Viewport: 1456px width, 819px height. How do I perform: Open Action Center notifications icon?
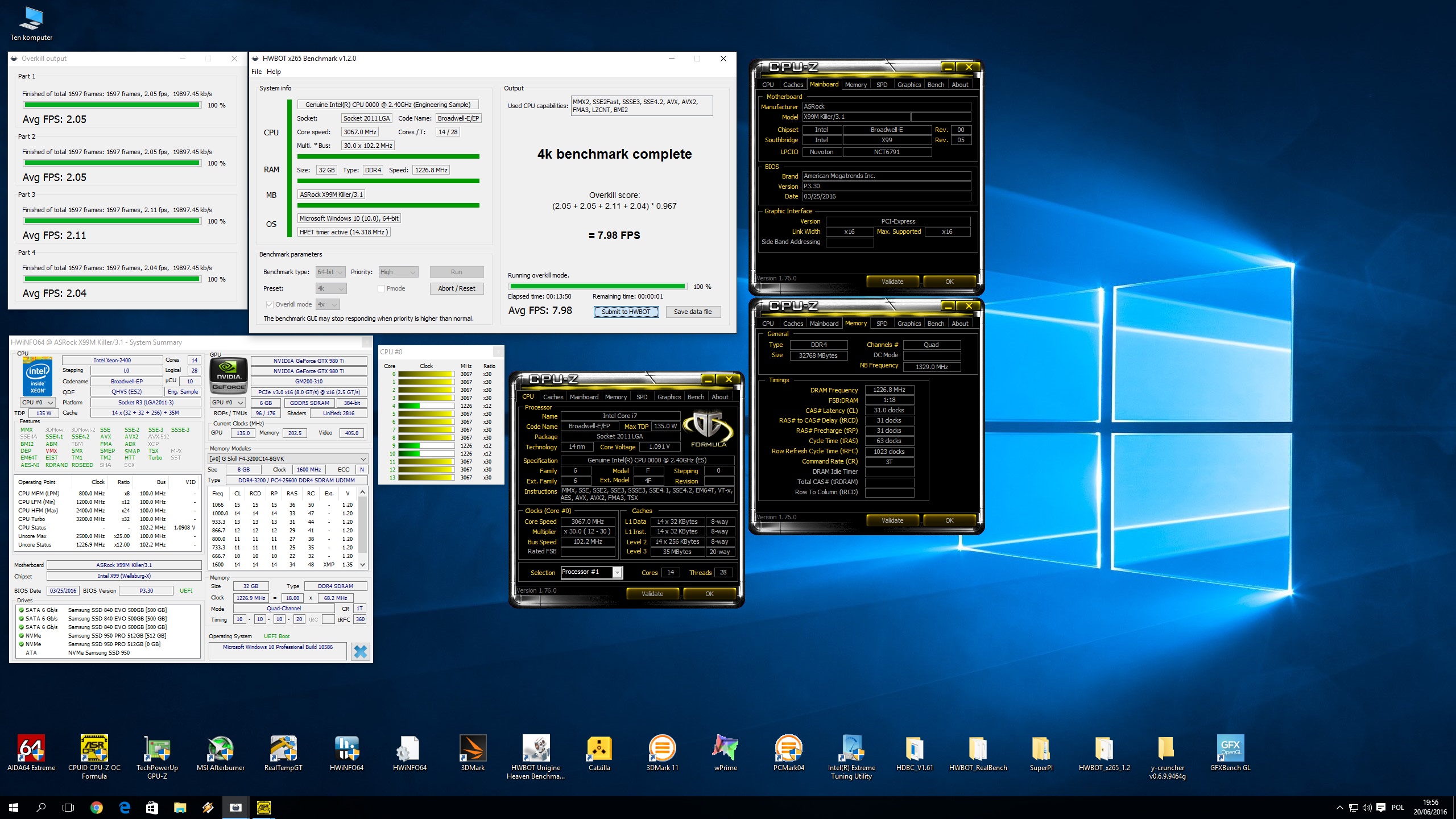[x=1380, y=807]
